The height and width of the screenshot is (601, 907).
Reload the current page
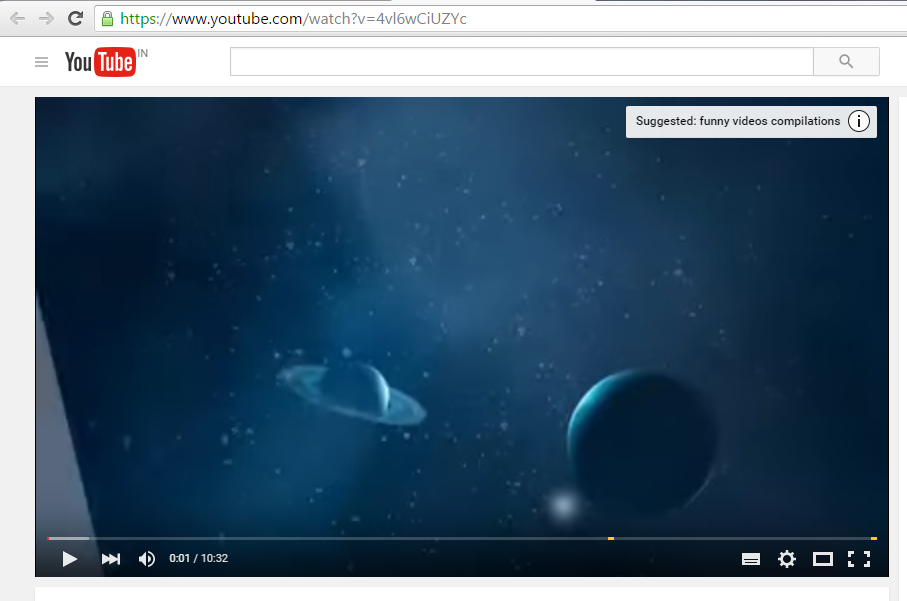tap(75, 19)
